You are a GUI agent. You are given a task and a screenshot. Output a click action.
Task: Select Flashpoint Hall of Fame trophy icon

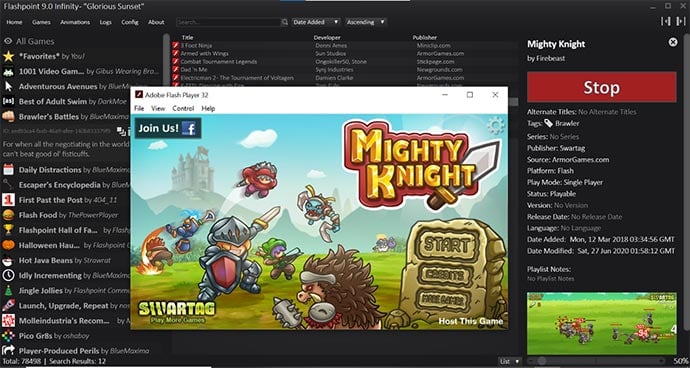click(8, 230)
